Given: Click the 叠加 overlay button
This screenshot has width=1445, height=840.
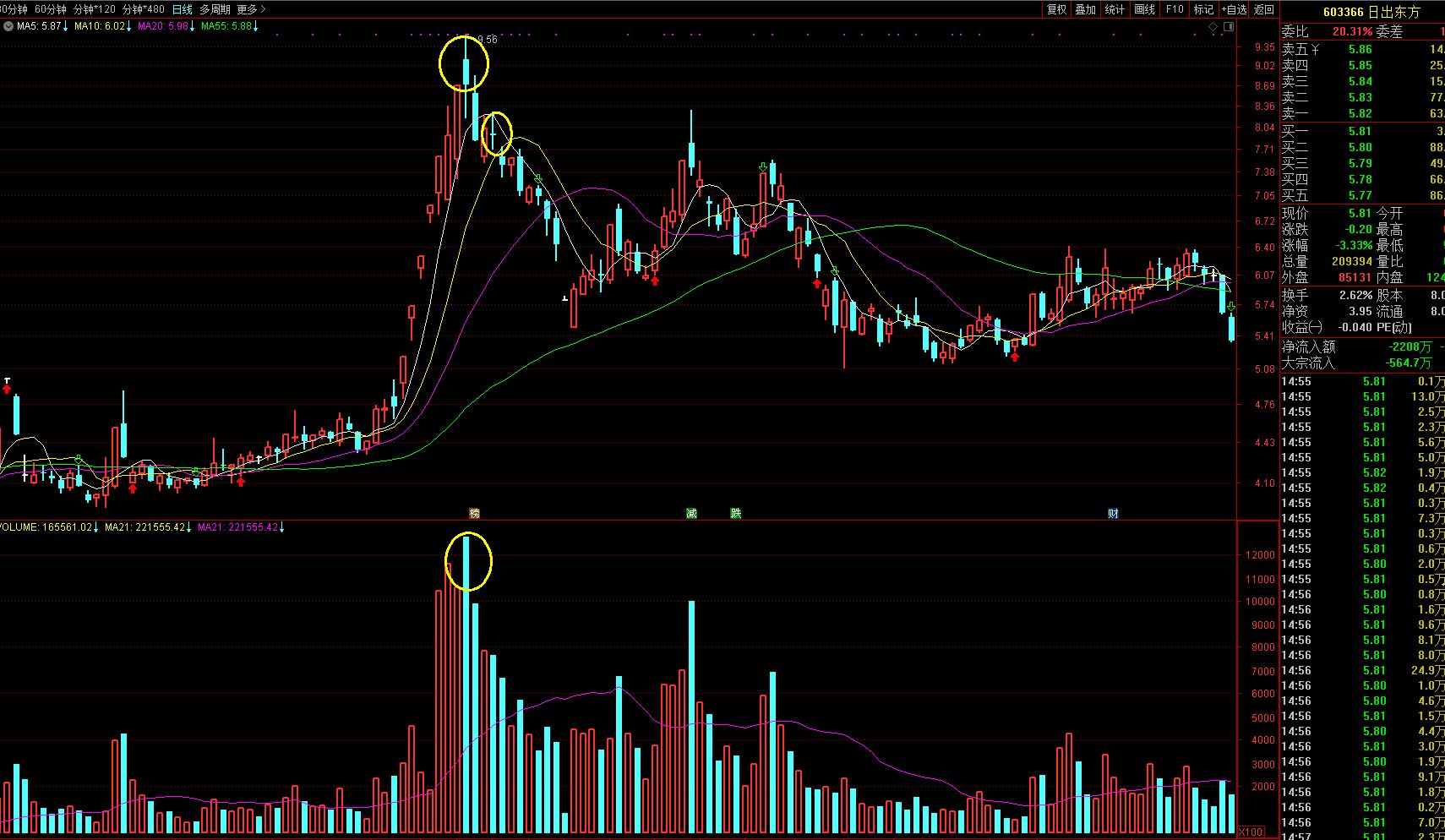Looking at the screenshot, I should (x=1086, y=9).
